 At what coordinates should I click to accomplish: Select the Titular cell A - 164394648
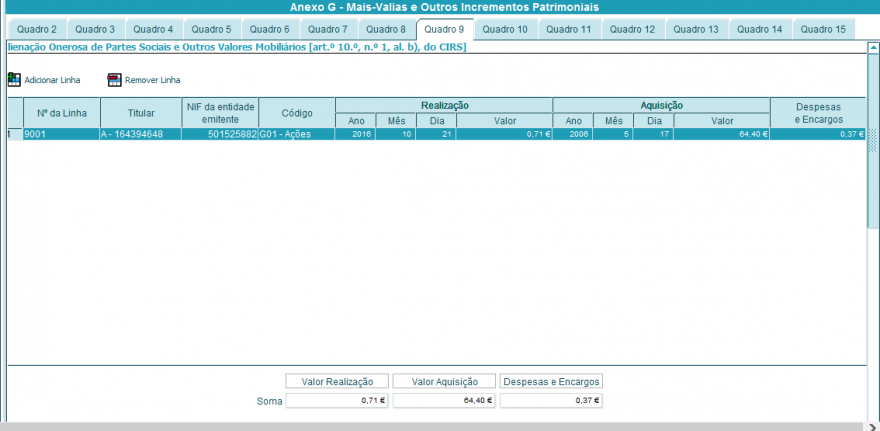(x=141, y=134)
